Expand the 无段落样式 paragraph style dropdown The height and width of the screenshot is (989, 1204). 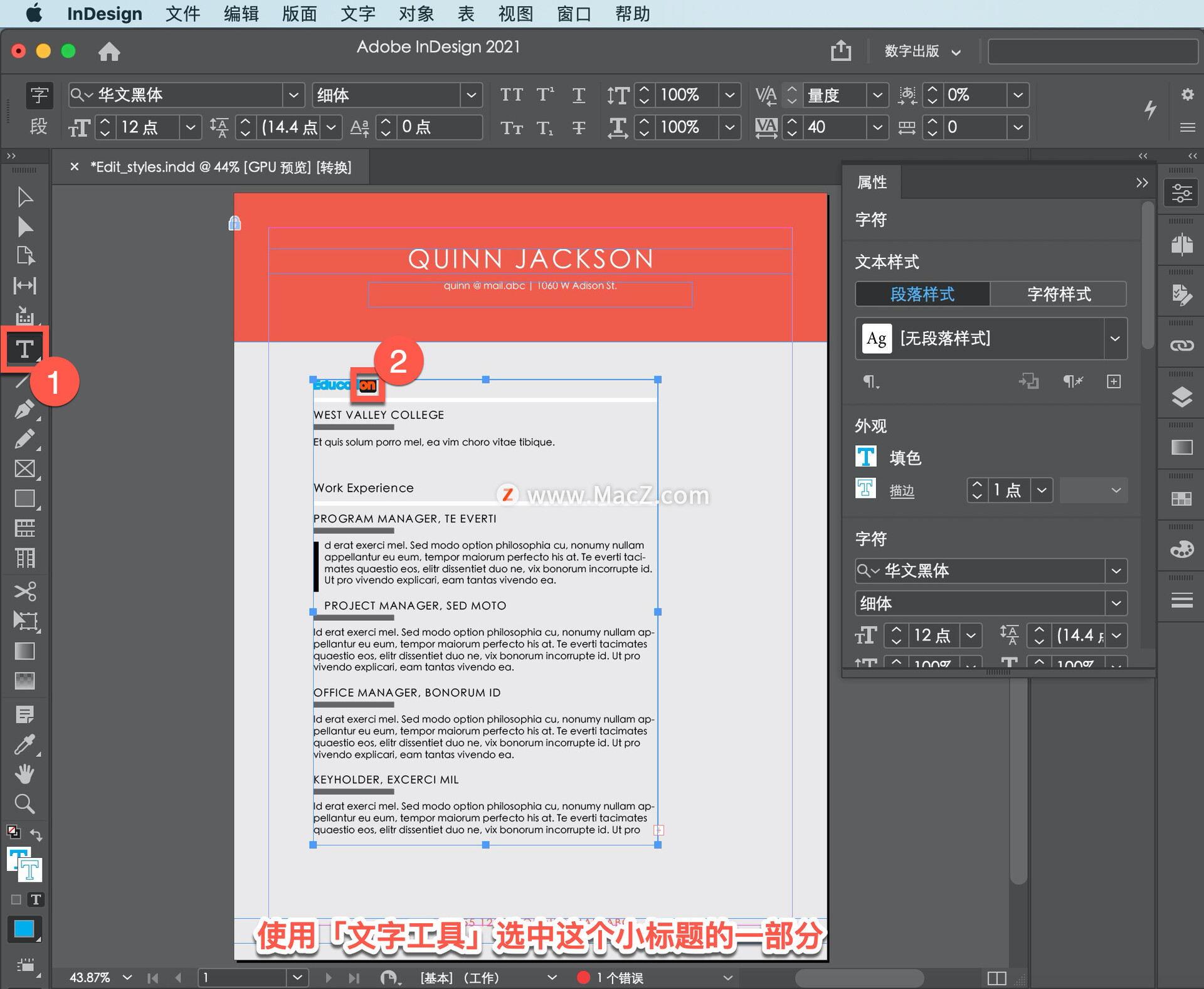tap(1114, 339)
